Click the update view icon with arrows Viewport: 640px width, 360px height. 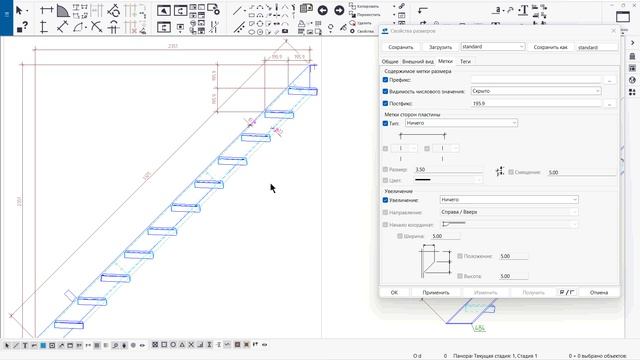tap(180, 11)
